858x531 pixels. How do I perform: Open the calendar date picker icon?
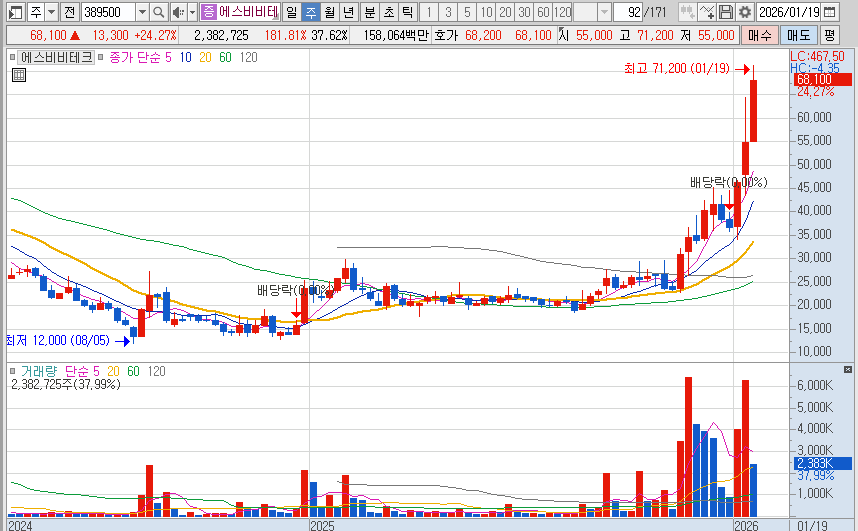coord(830,11)
